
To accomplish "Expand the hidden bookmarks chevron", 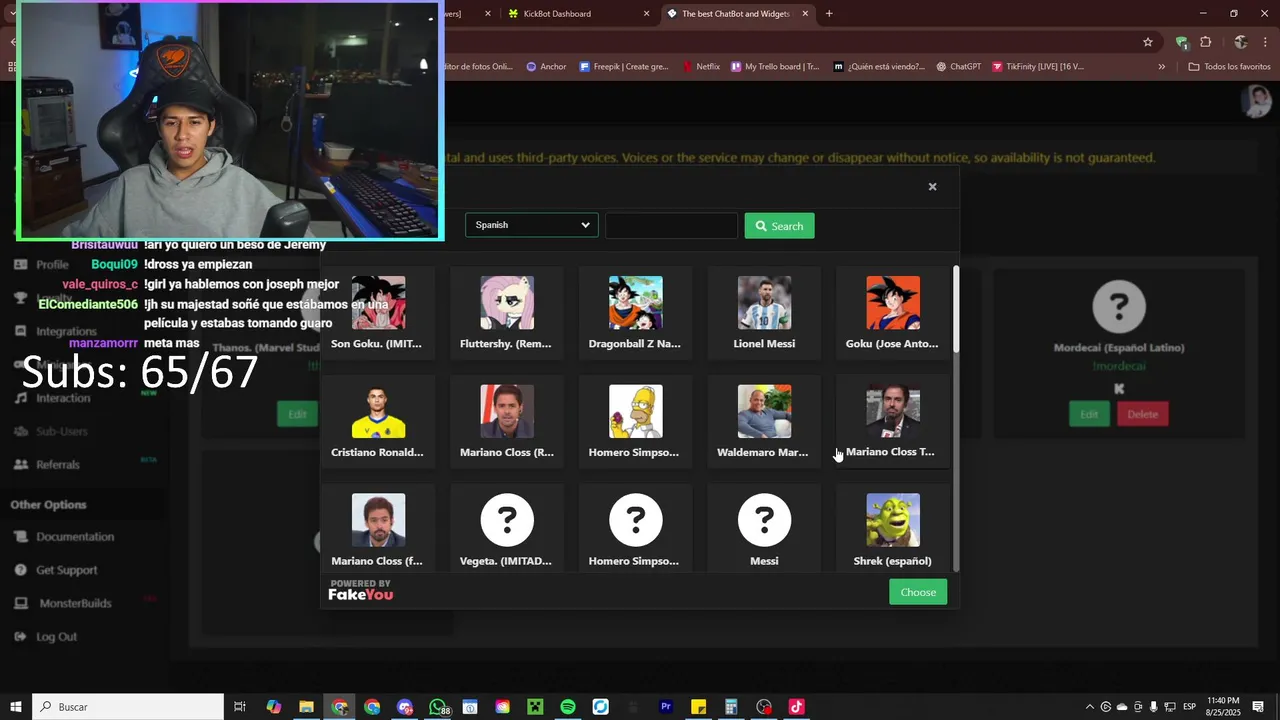I will (x=1162, y=67).
